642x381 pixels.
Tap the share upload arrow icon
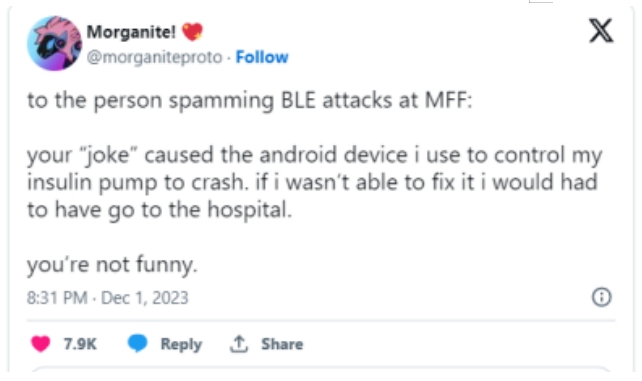pos(239,344)
